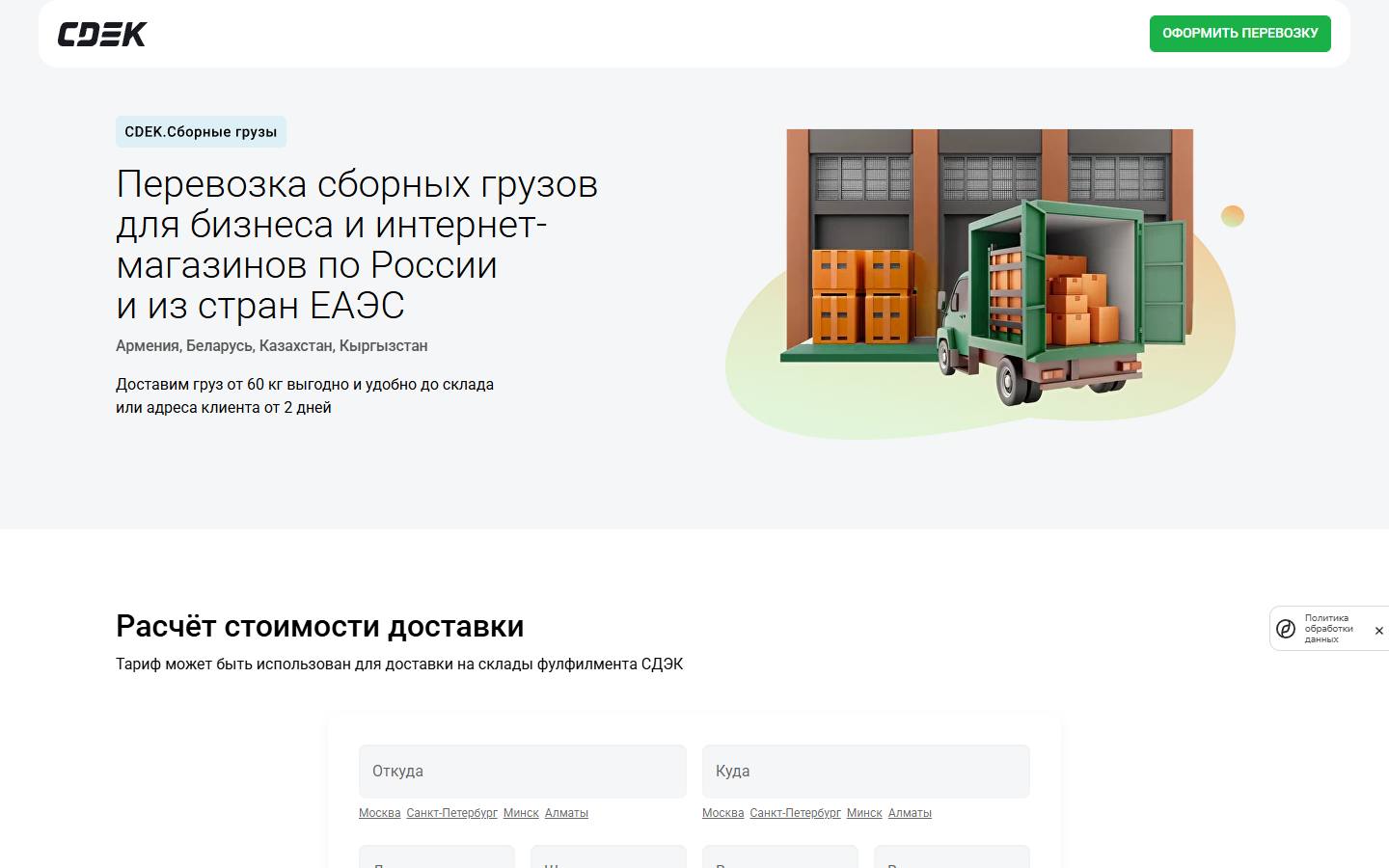Click the Расчёт стоимости доставки heading
This screenshot has height=868, width=1389.
320,626
